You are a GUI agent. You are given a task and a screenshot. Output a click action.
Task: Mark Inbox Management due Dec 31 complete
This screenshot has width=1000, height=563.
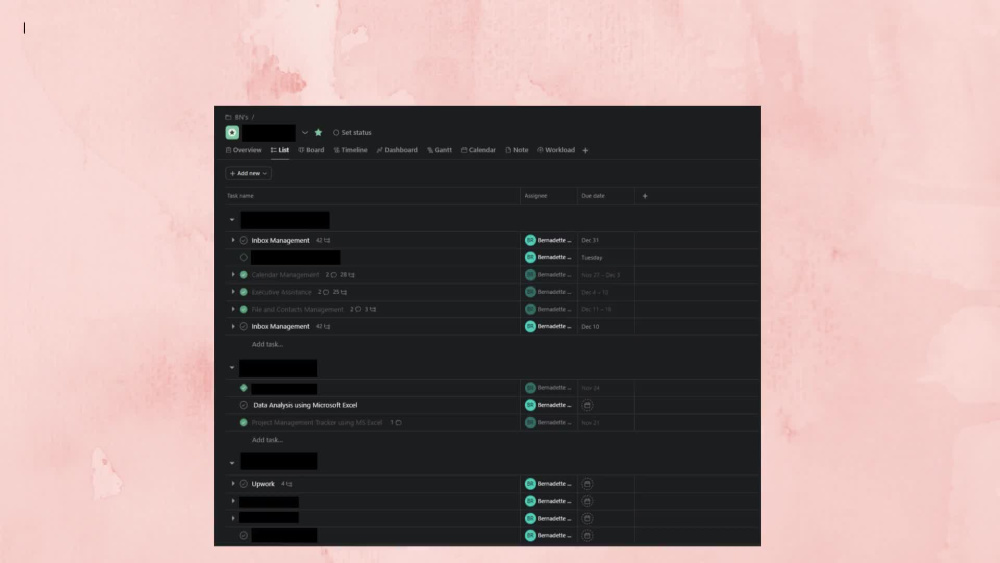click(244, 240)
